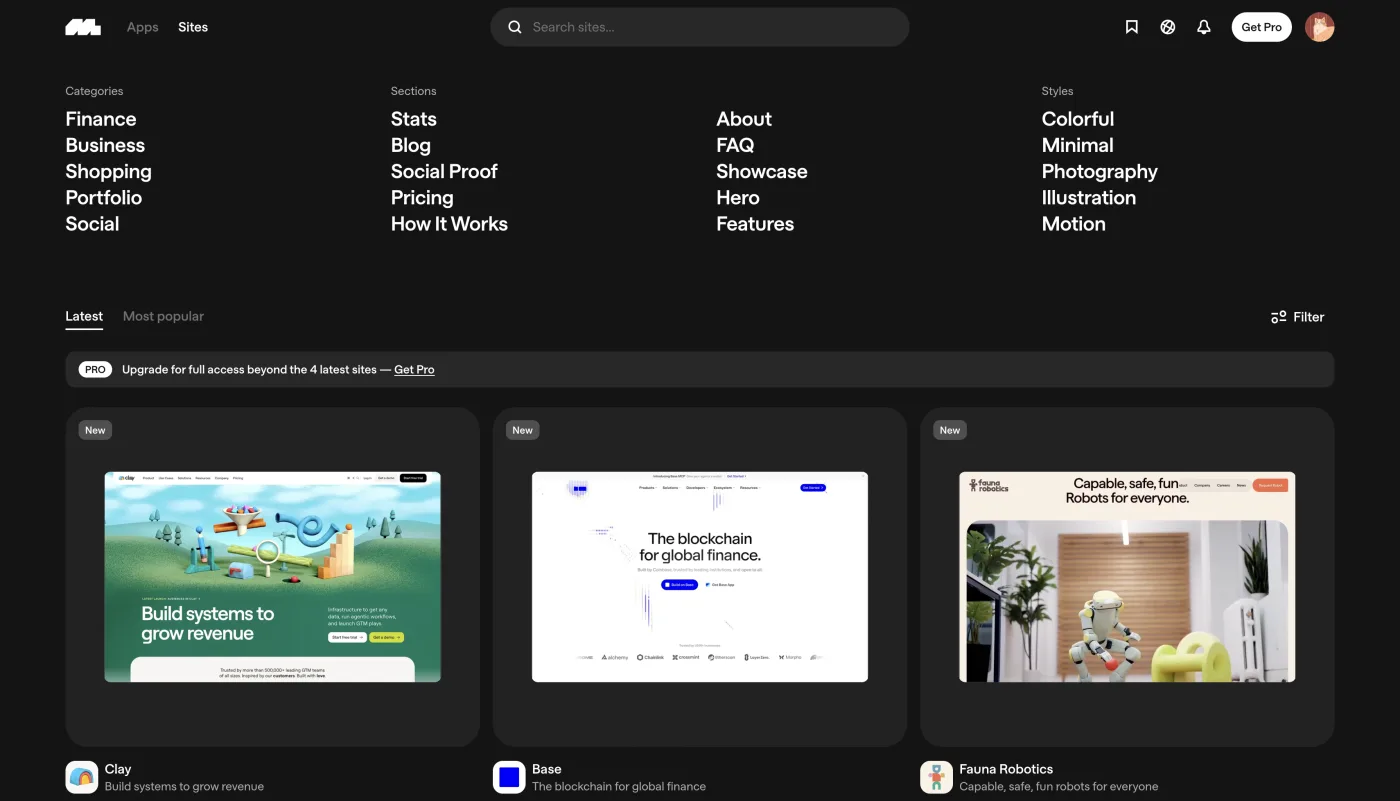1400x801 pixels.
Task: Focus the Search sites field
Action: point(699,27)
